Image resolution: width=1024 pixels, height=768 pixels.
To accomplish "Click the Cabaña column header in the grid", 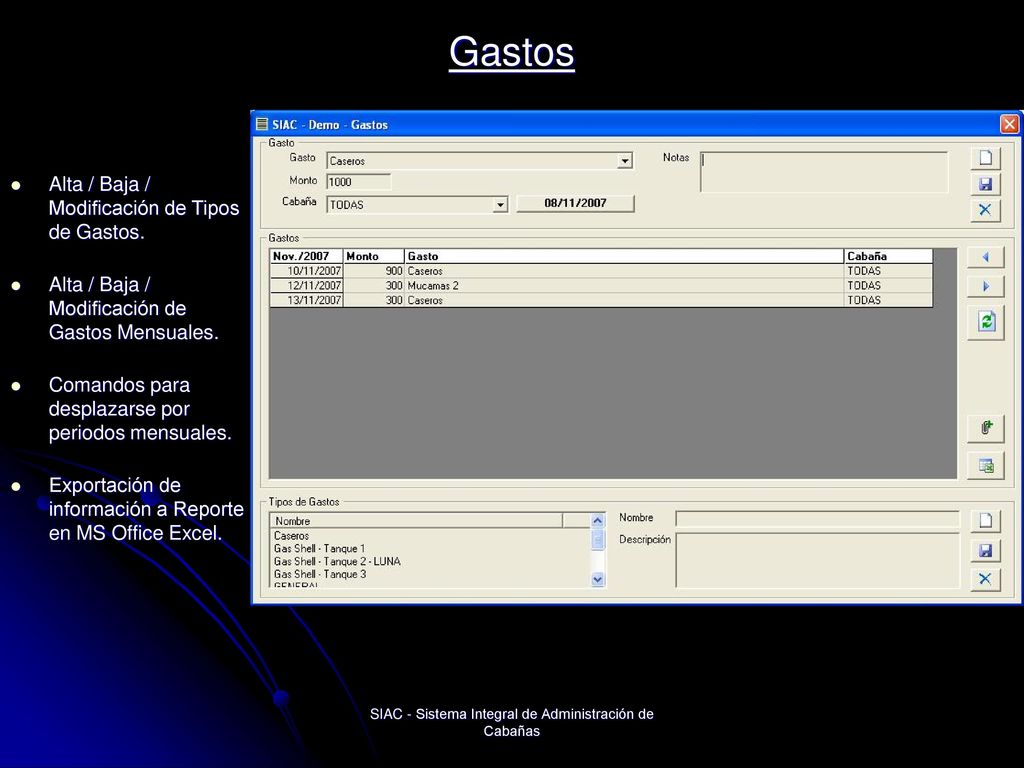I will click(x=888, y=256).
